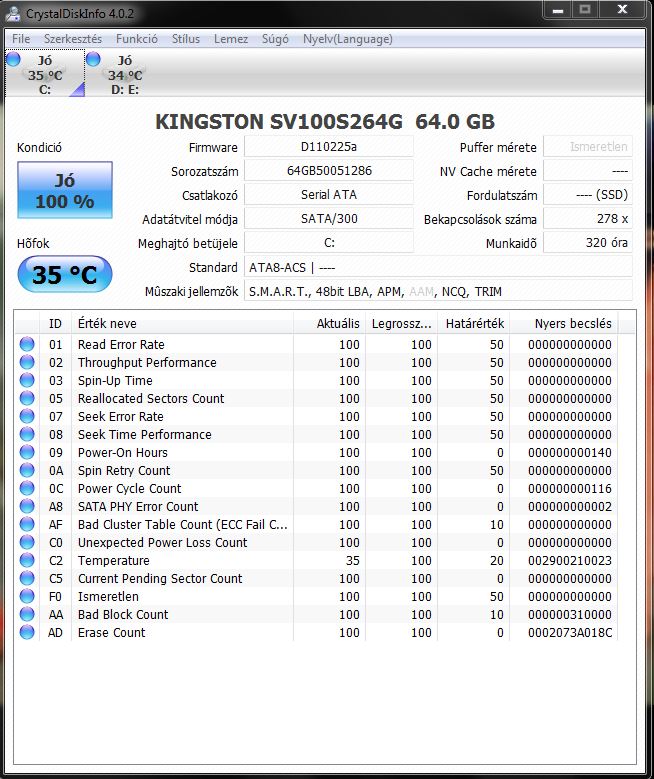The height and width of the screenshot is (779, 654).
Task: Click the Legrossz... column header
Action: 402,323
